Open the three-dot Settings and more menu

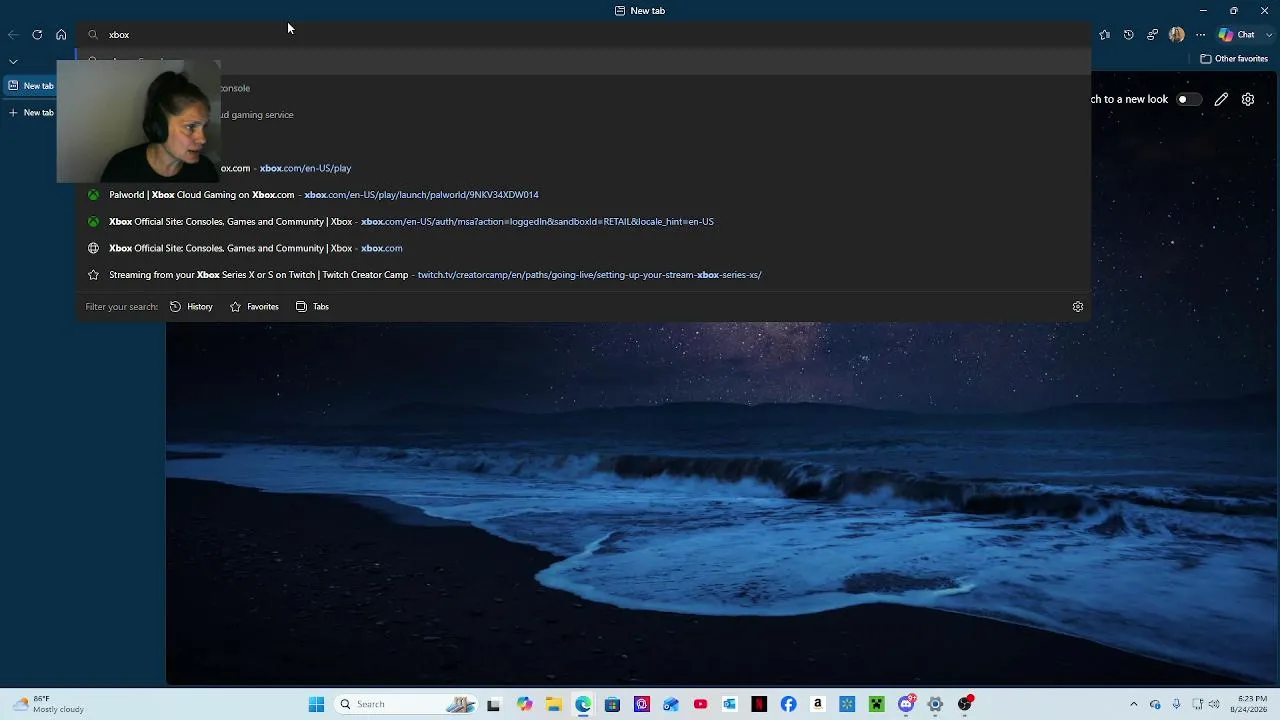(x=1200, y=35)
